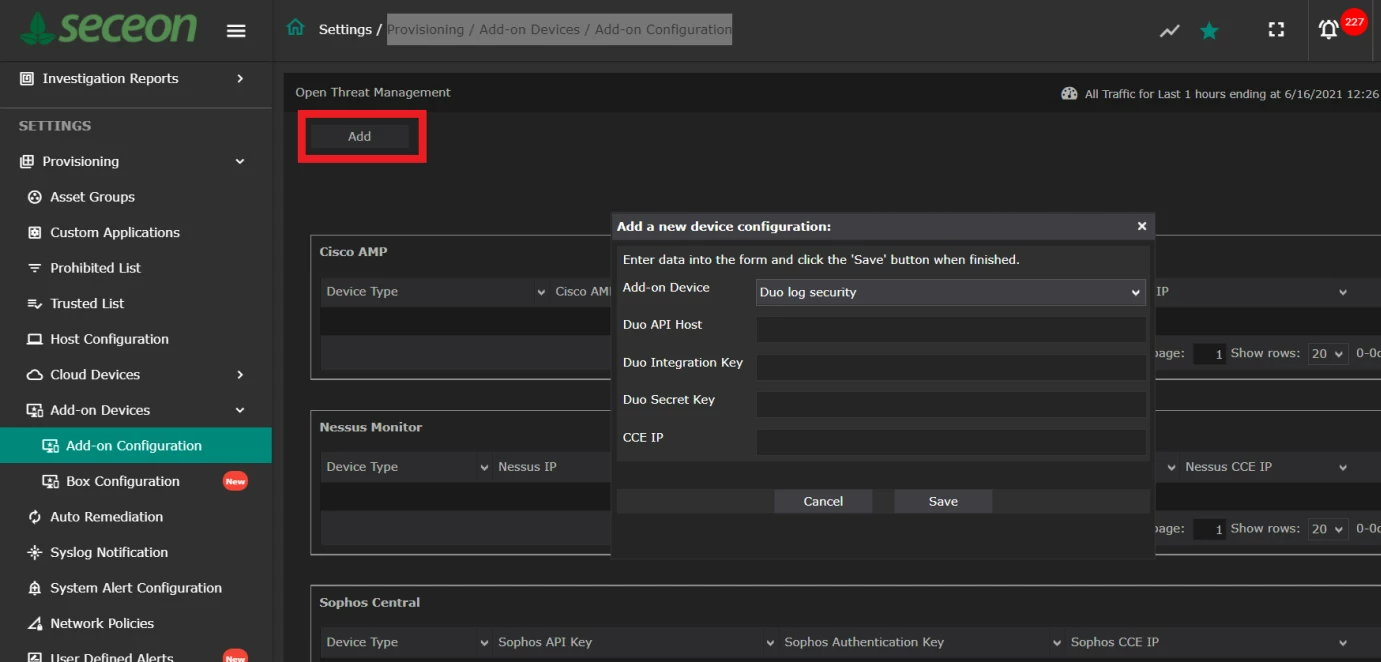Open System Alert Configuration
Image resolution: width=1381 pixels, height=662 pixels.
pyautogui.click(x=134, y=588)
